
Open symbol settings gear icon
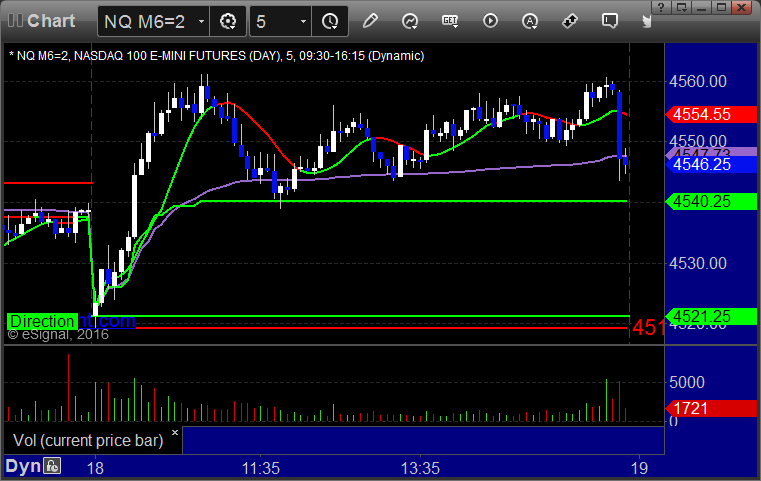(x=228, y=21)
